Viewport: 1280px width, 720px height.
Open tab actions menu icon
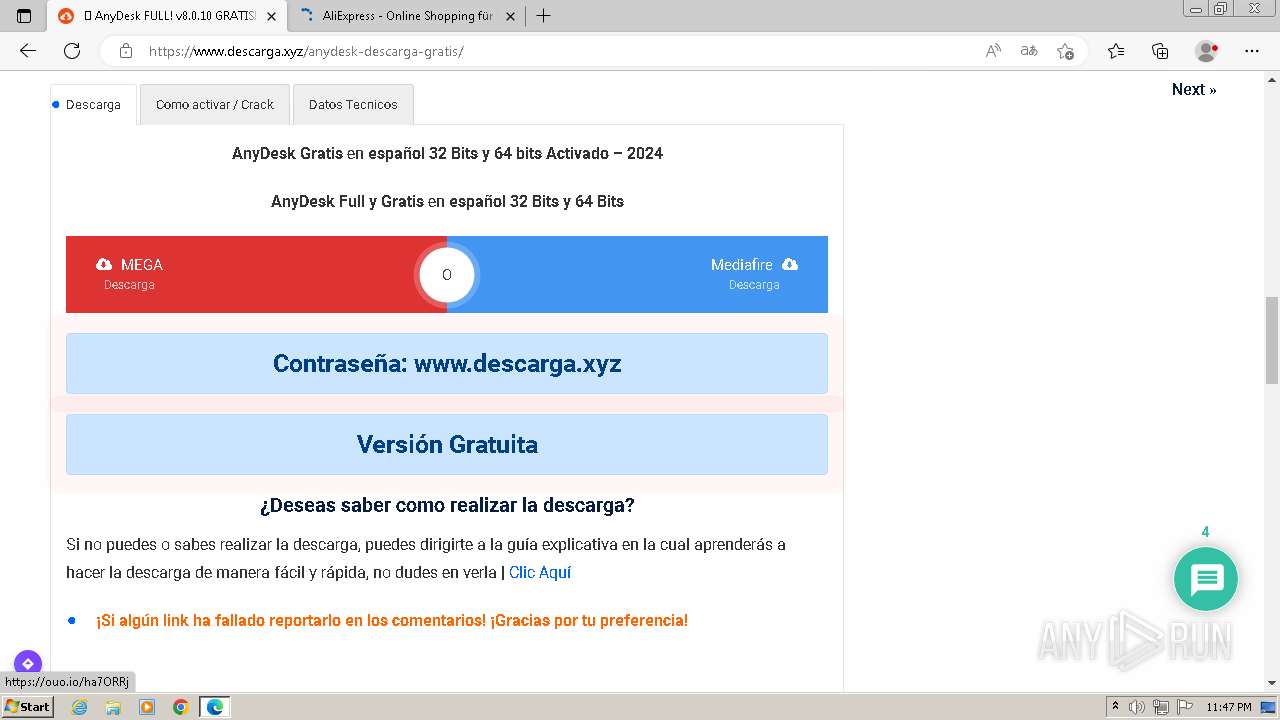[24, 16]
